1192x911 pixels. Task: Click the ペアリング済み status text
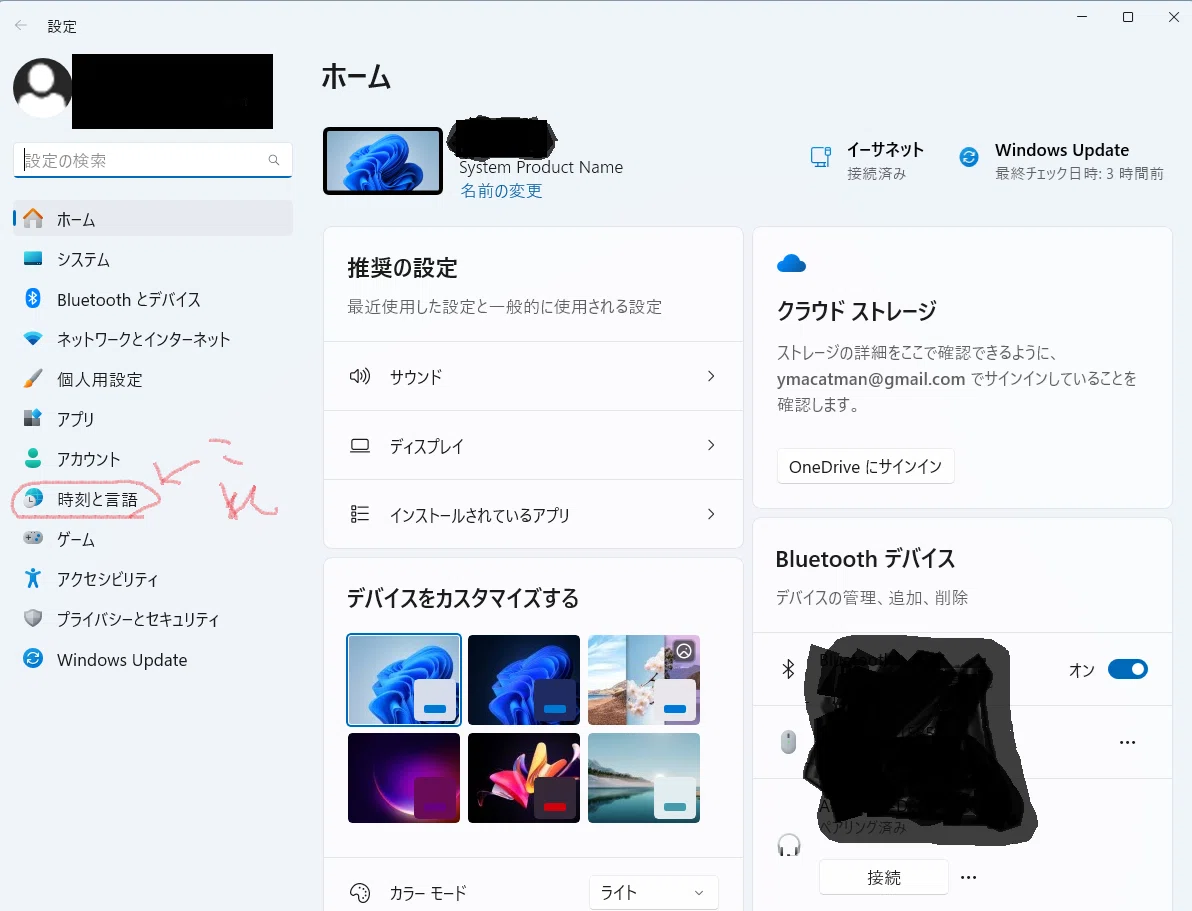(x=863, y=827)
